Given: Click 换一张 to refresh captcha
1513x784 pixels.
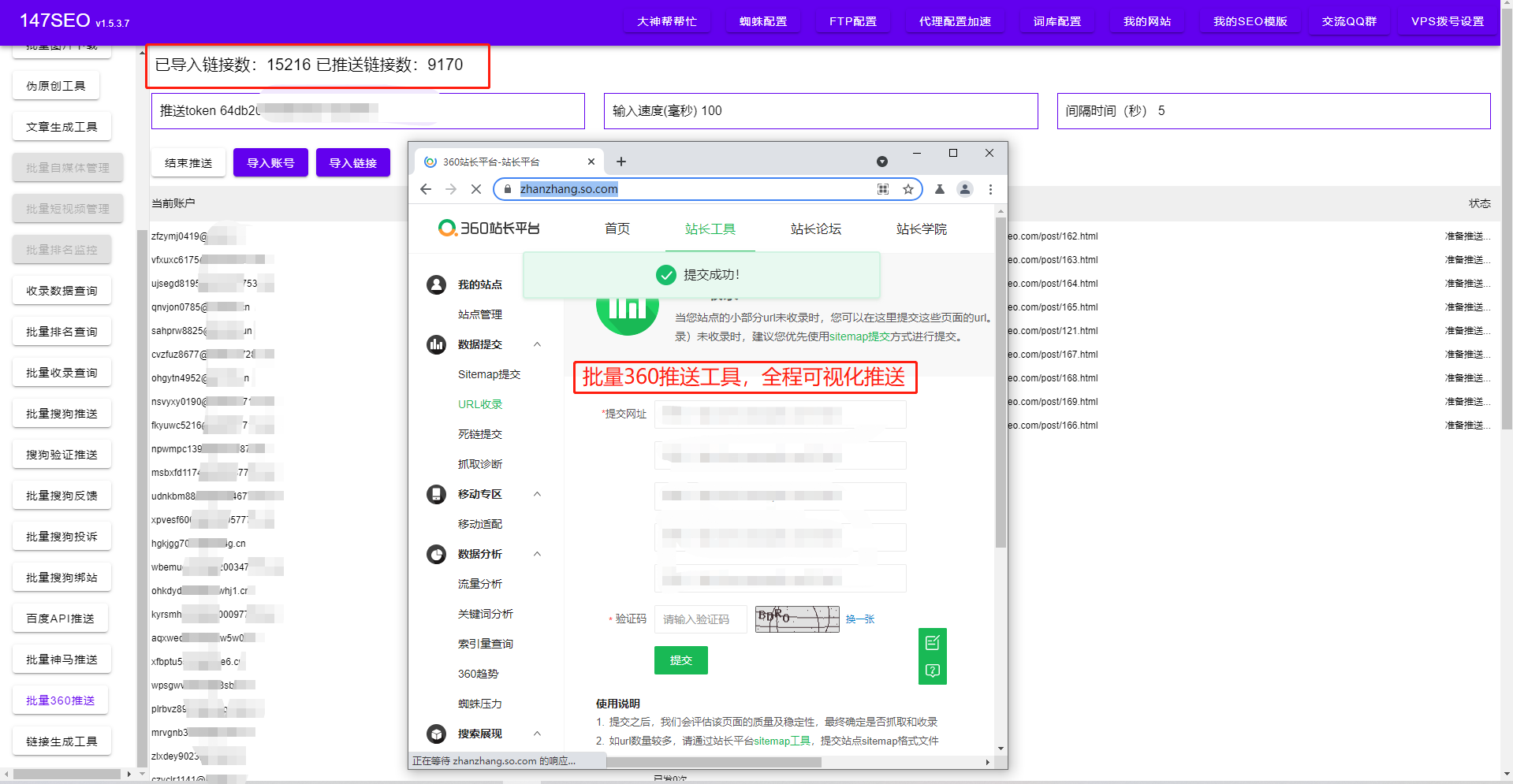Looking at the screenshot, I should coord(860,619).
